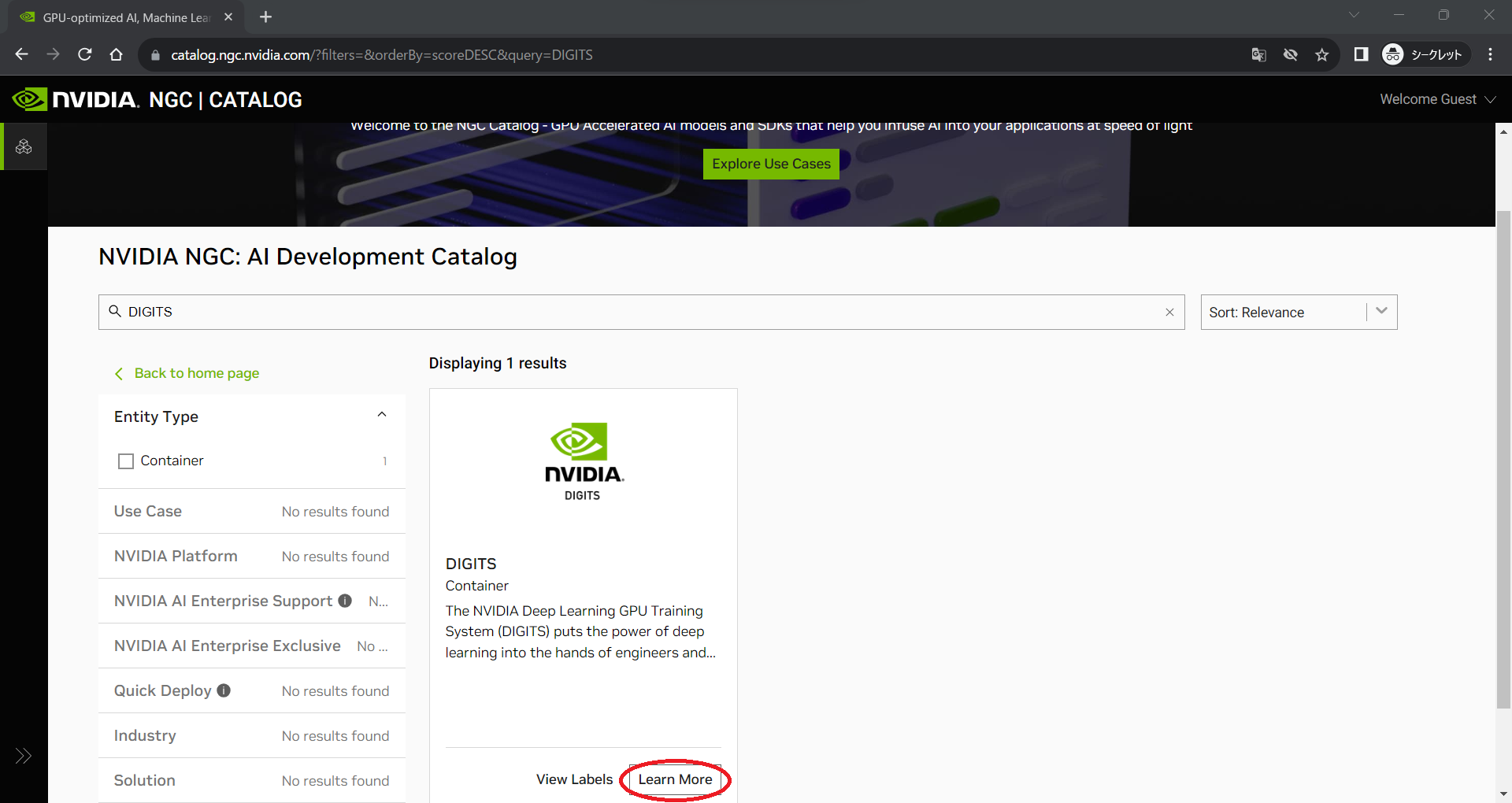Image resolution: width=1512 pixels, height=803 pixels.
Task: Click scrollbar up arrow
Action: pyautogui.click(x=1503, y=131)
